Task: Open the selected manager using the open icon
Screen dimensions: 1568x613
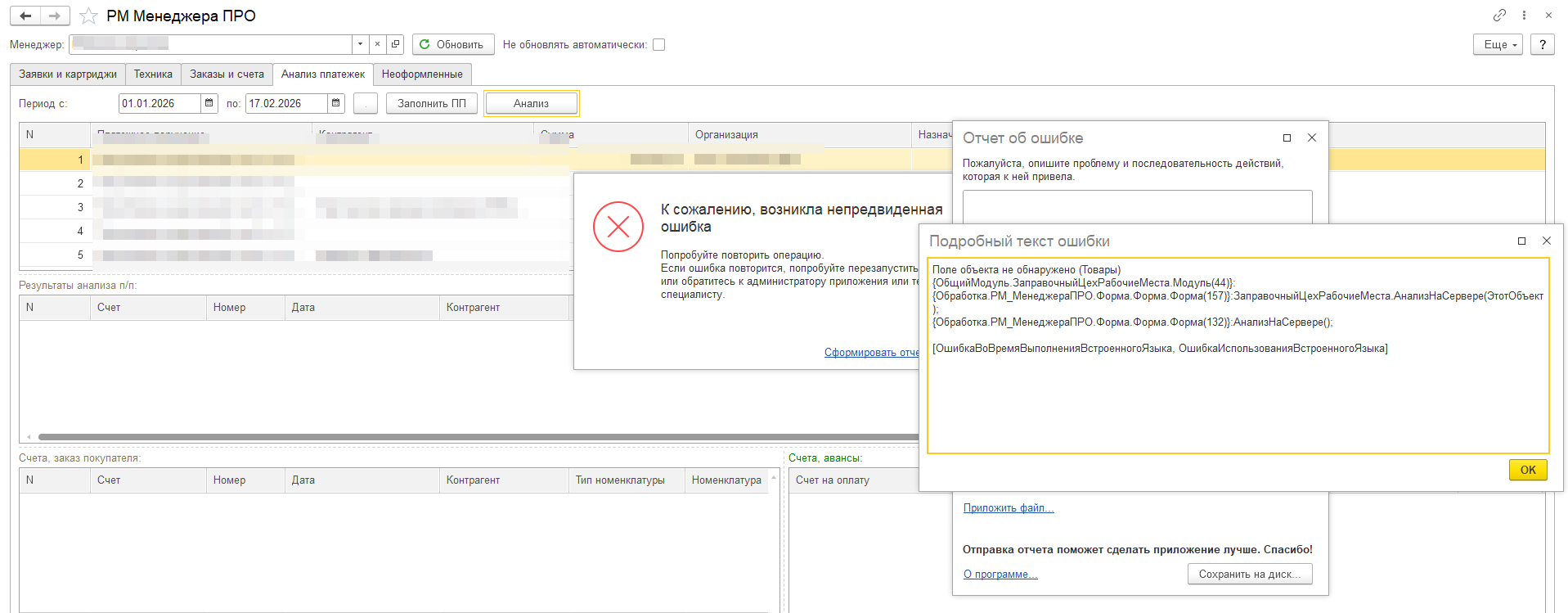Action: pos(395,44)
